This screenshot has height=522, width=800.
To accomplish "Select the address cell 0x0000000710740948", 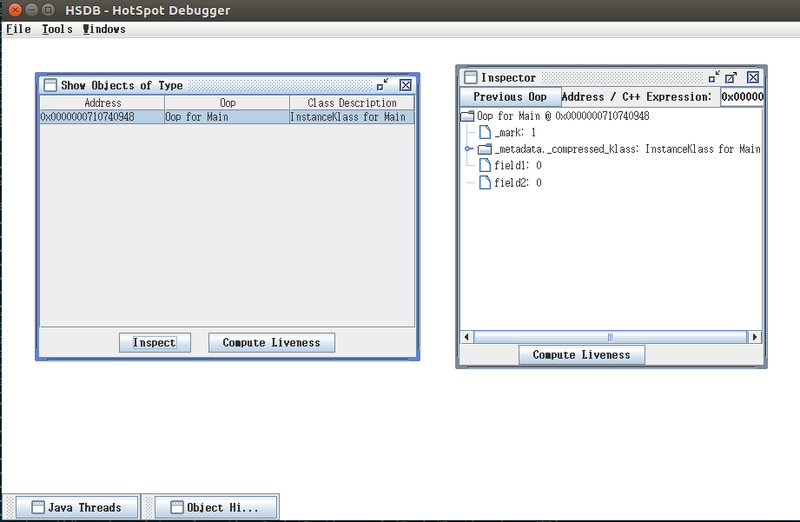I will (x=102, y=117).
